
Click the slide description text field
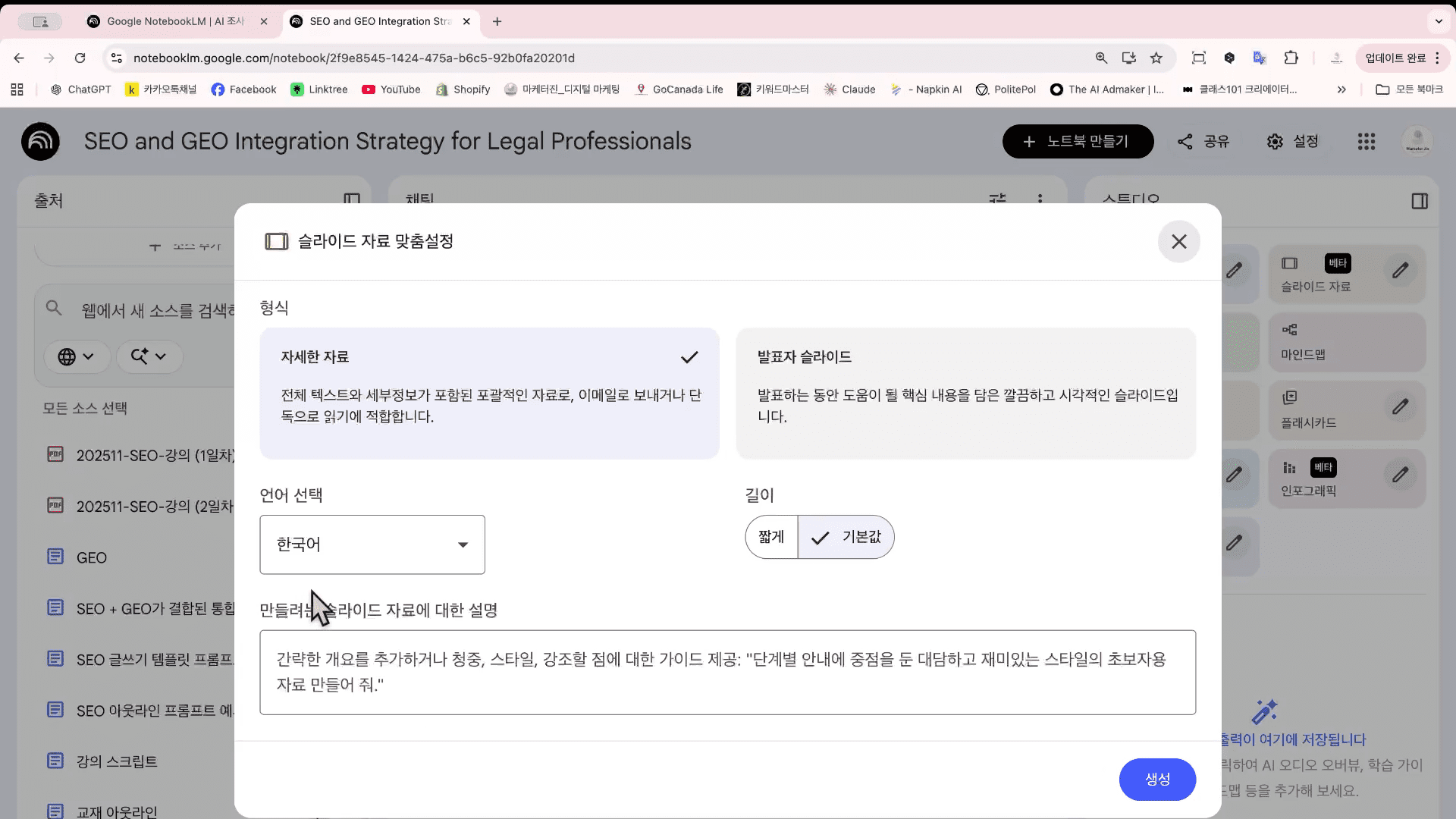(726, 672)
